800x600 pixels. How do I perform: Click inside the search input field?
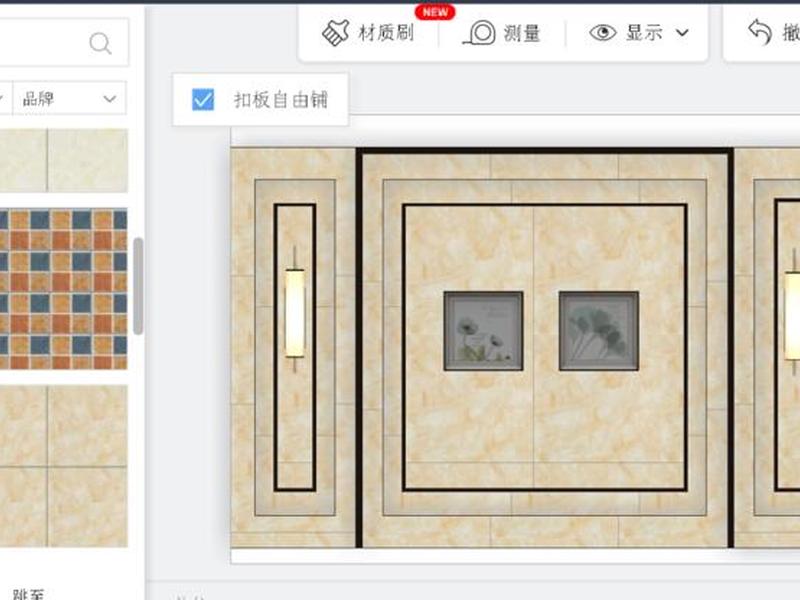64,43
